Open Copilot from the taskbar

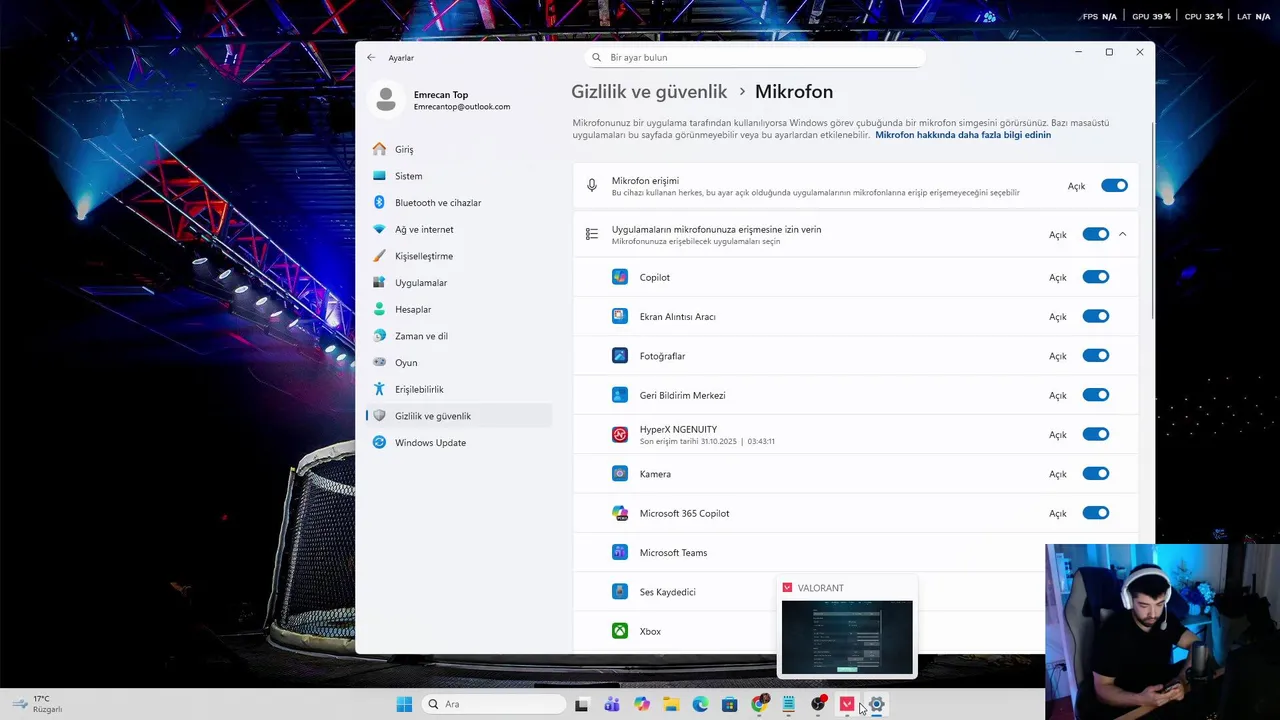pyautogui.click(x=641, y=704)
